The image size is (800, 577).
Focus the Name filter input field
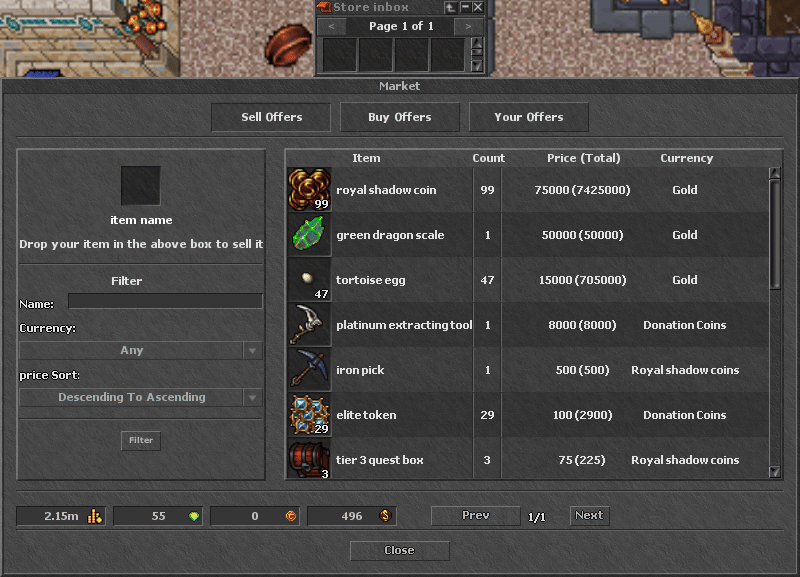tap(165, 301)
